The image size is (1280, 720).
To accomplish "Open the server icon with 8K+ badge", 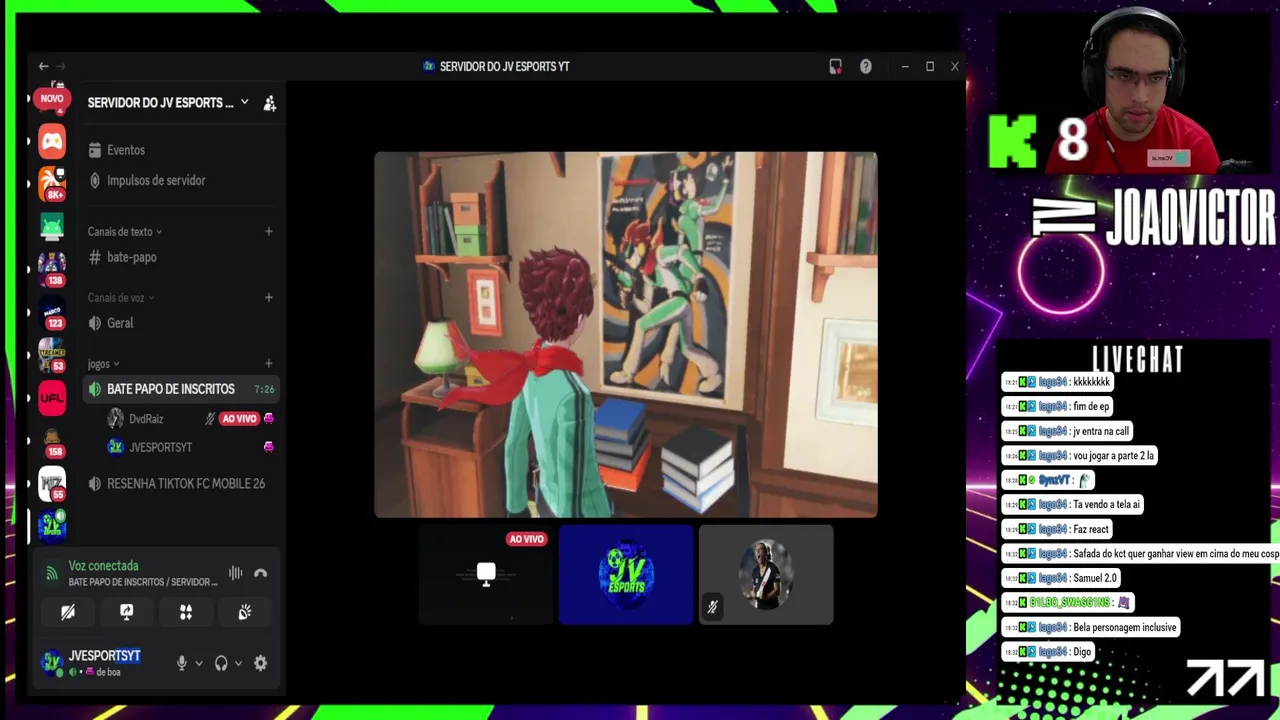I will pos(52,183).
